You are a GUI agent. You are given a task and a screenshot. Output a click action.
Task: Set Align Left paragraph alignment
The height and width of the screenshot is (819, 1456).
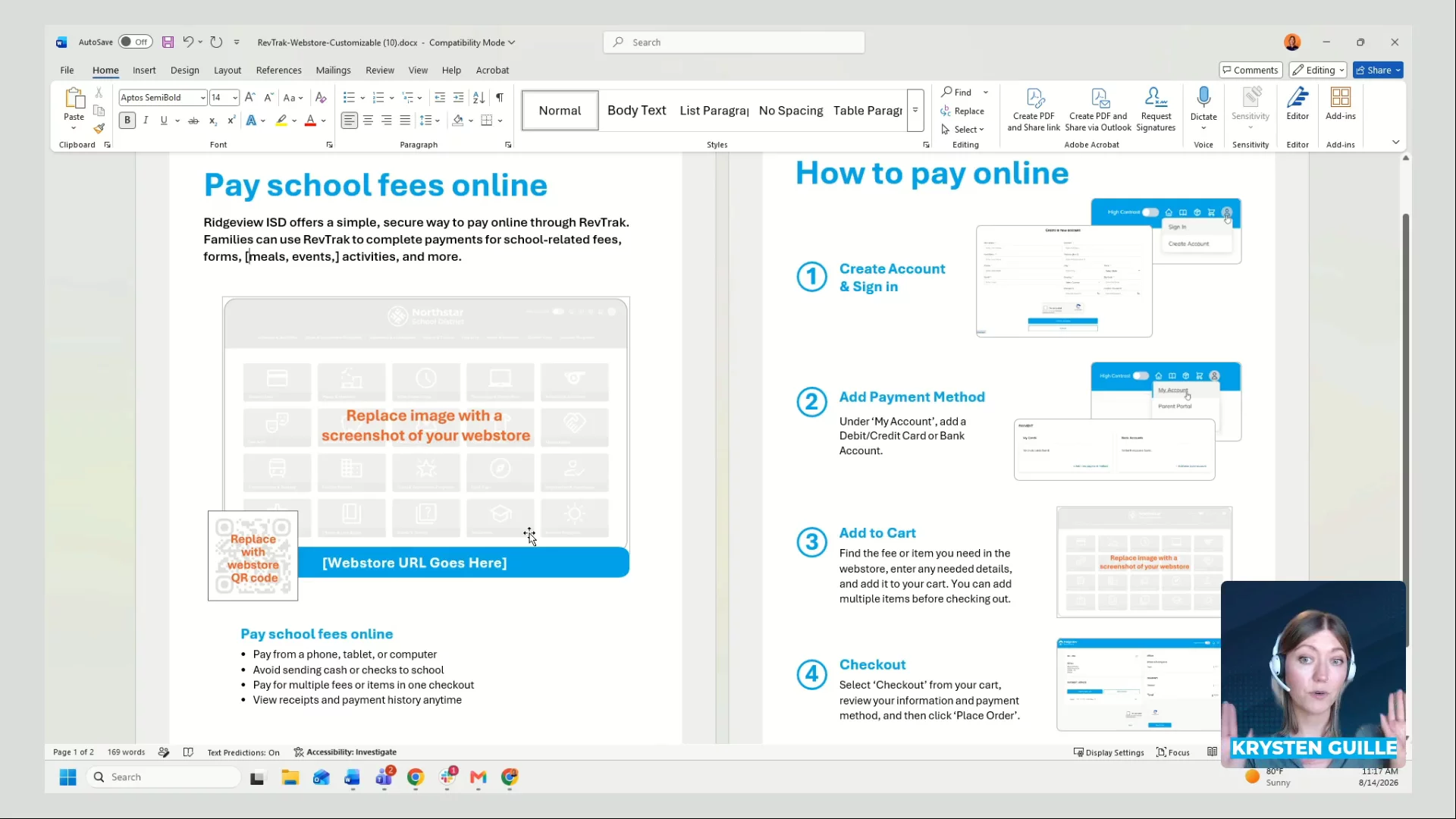pos(349,121)
